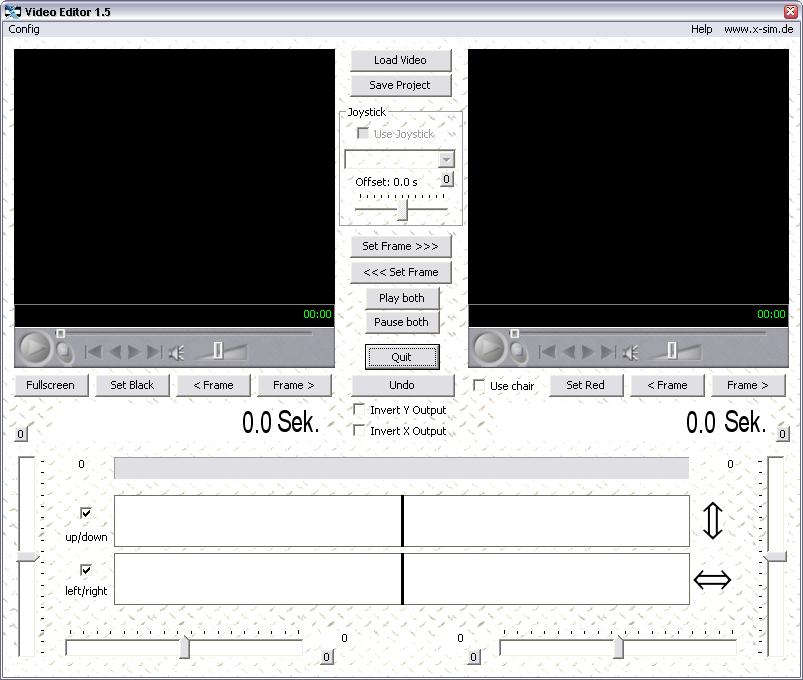Open the www.x-sim.de link
803x680 pixels.
click(x=758, y=29)
